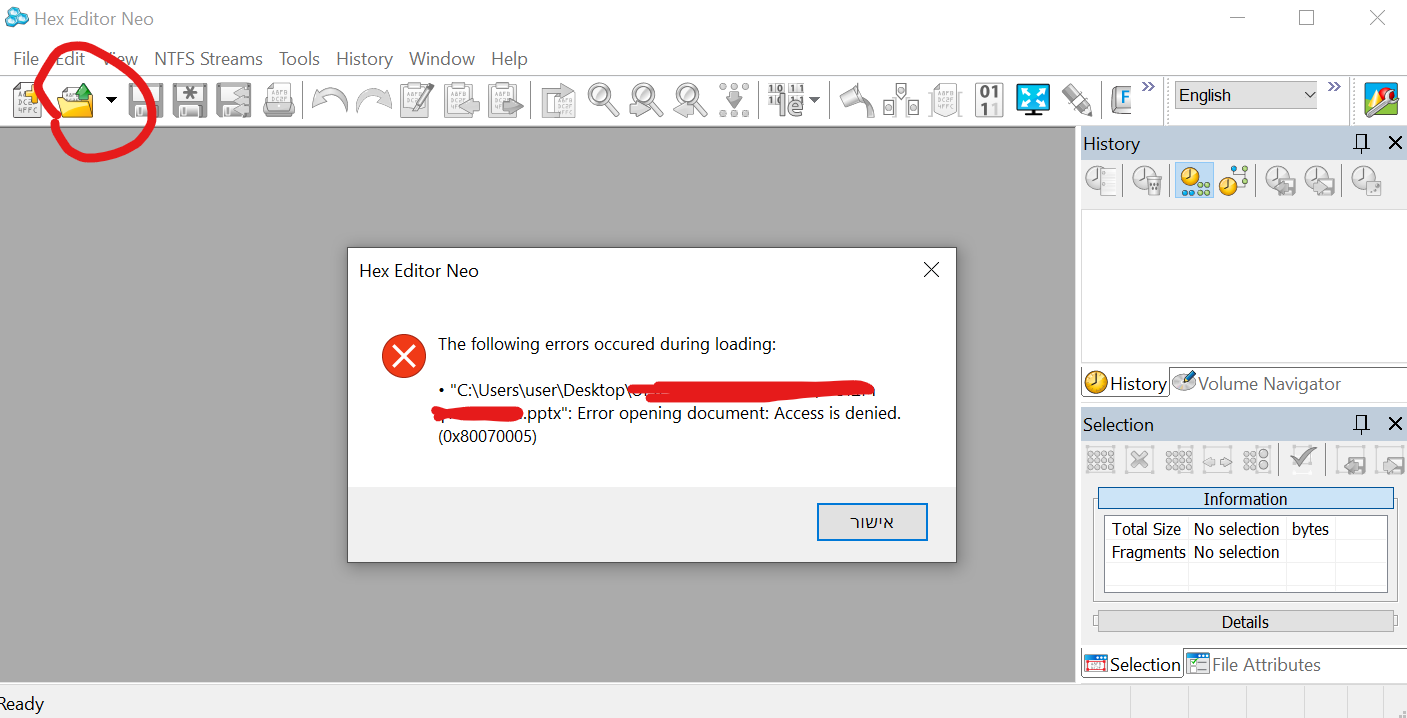
Task: Click the purge history trash icon
Action: click(x=1147, y=181)
